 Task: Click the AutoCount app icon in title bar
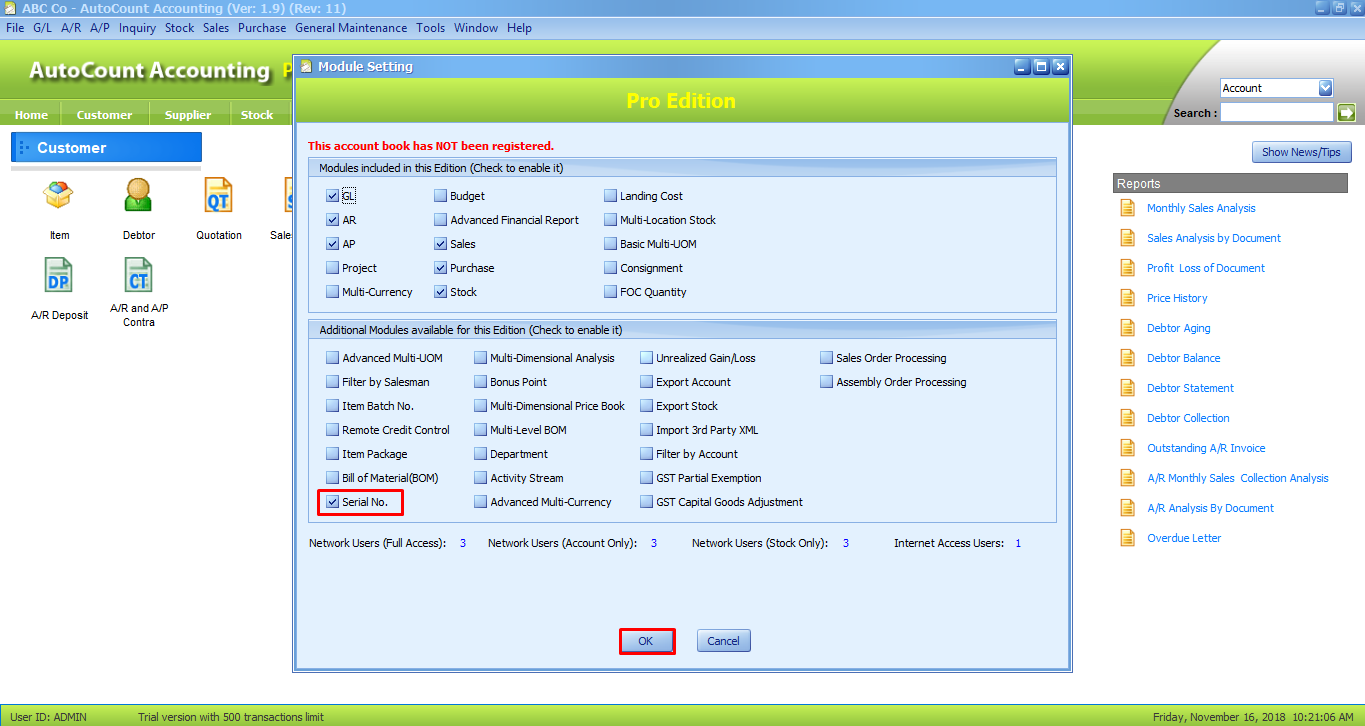point(10,8)
